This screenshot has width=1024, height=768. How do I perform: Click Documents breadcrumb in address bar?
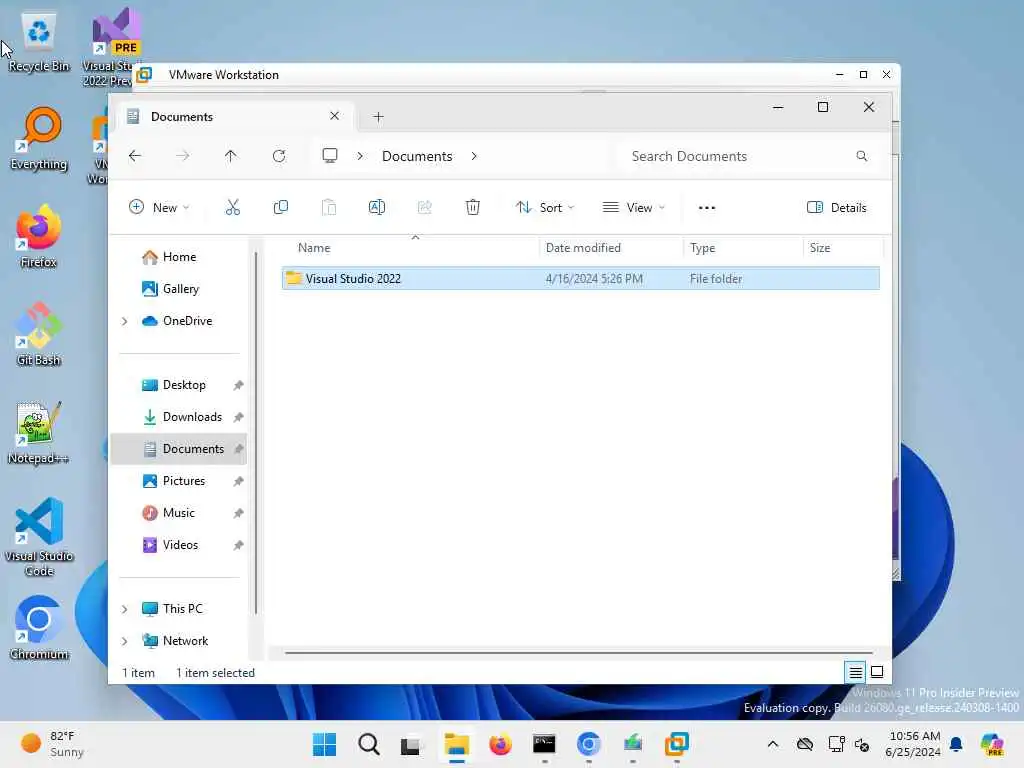[x=417, y=156]
